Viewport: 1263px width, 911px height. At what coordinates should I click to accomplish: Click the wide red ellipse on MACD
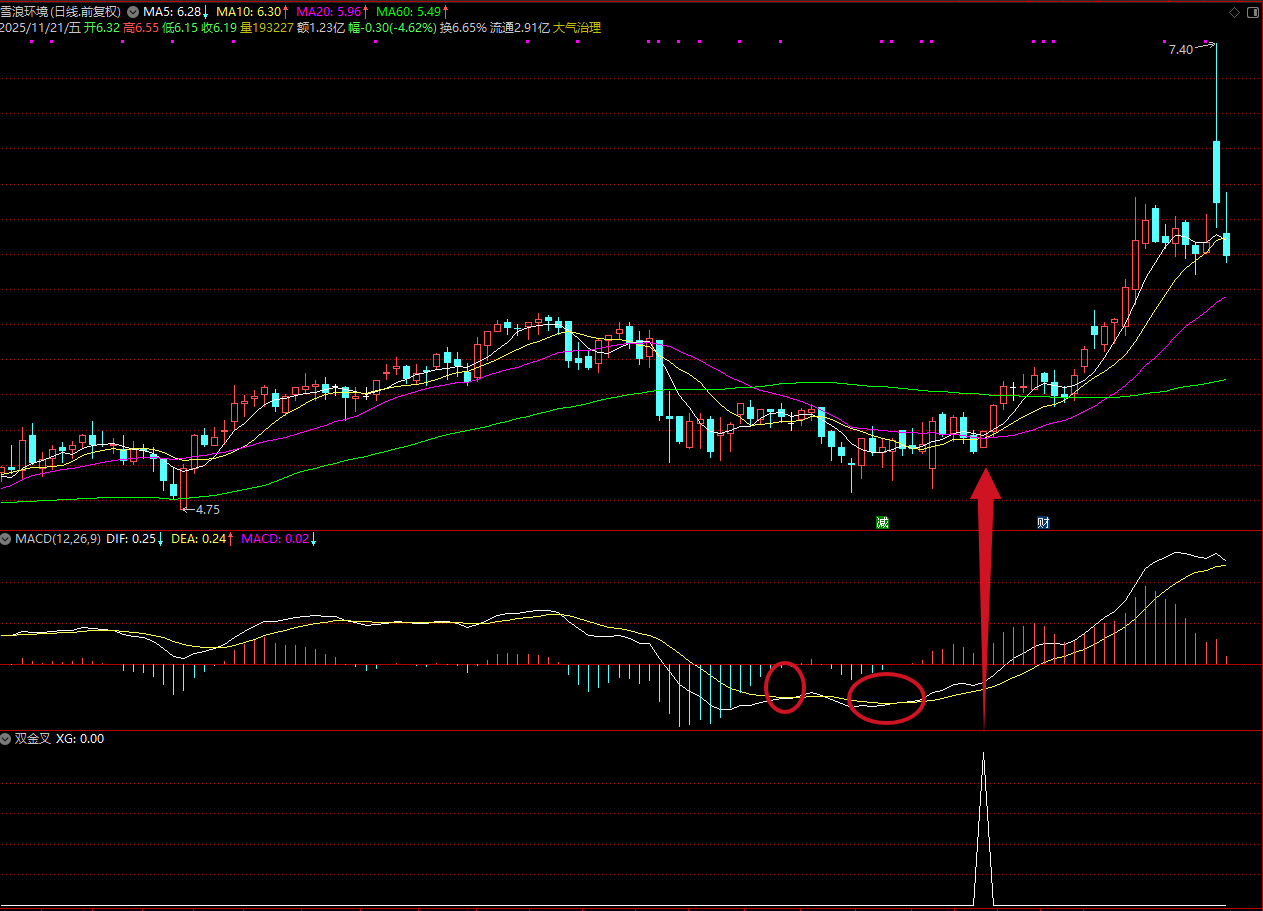pyautogui.click(x=886, y=697)
